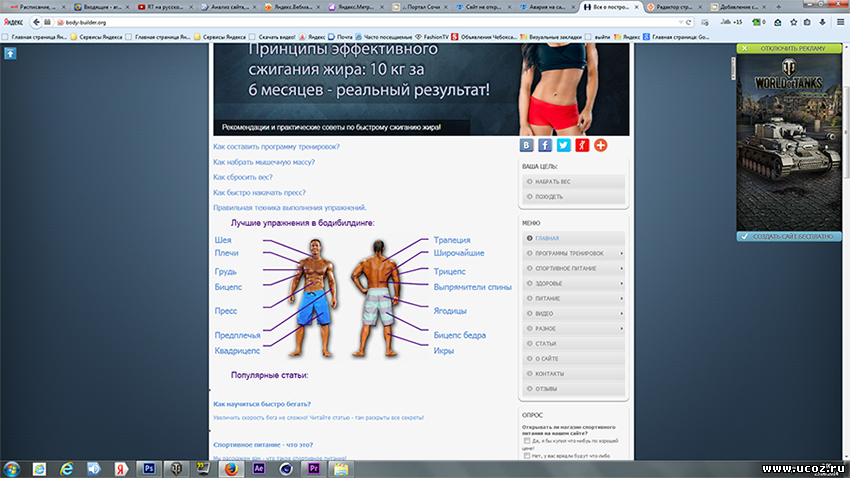
Task: Click the 'Отключить рекламу' green banner button
Action: click(785, 48)
